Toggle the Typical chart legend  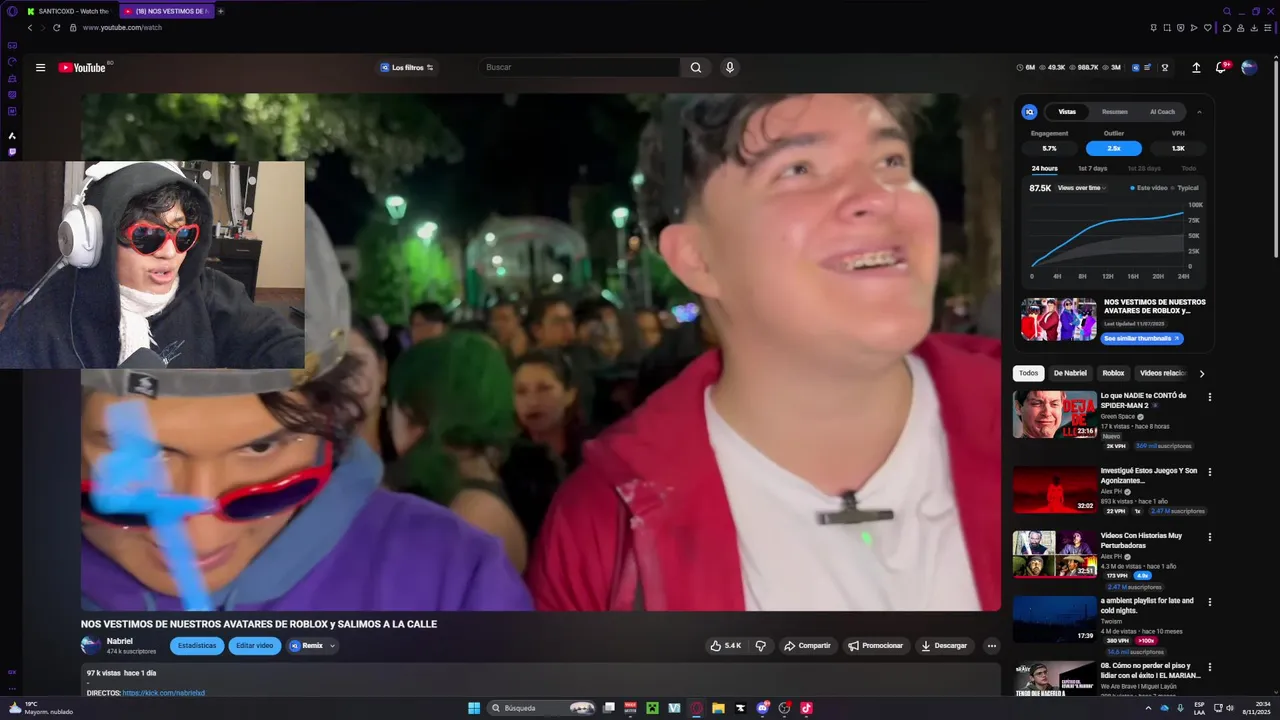pos(1185,188)
